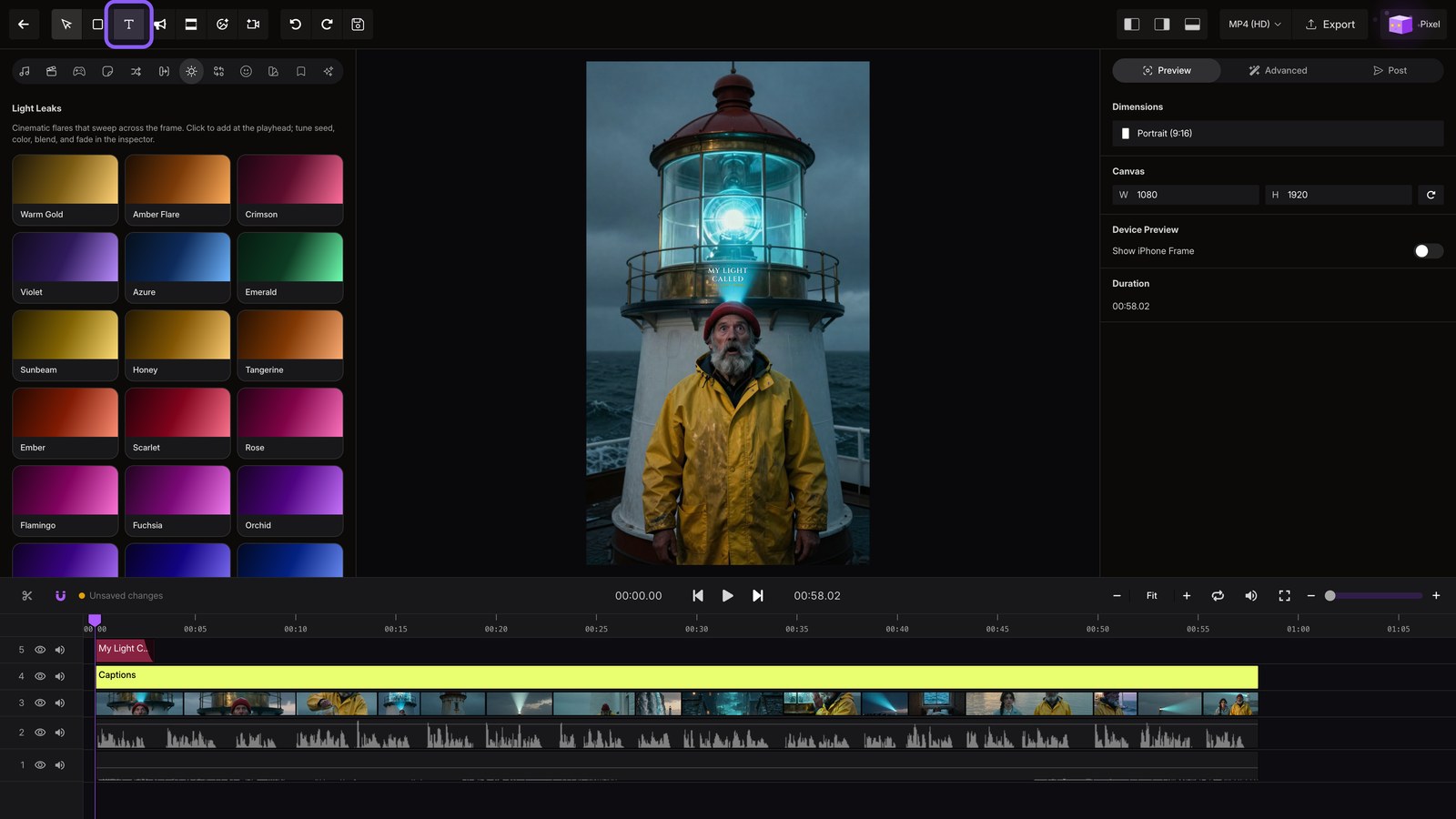Switch to the Advanced tab
This screenshot has height=819, width=1456.
1278,71
